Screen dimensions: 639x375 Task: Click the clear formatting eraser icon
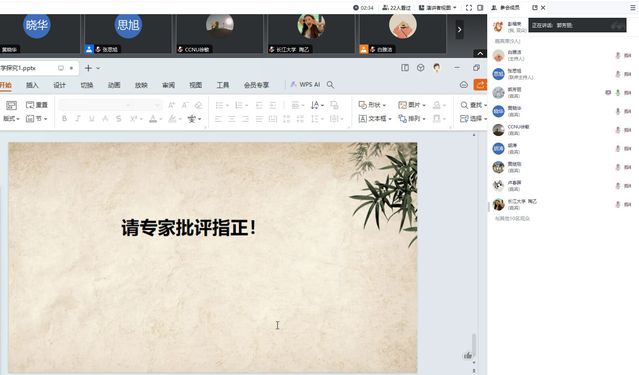click(198, 105)
